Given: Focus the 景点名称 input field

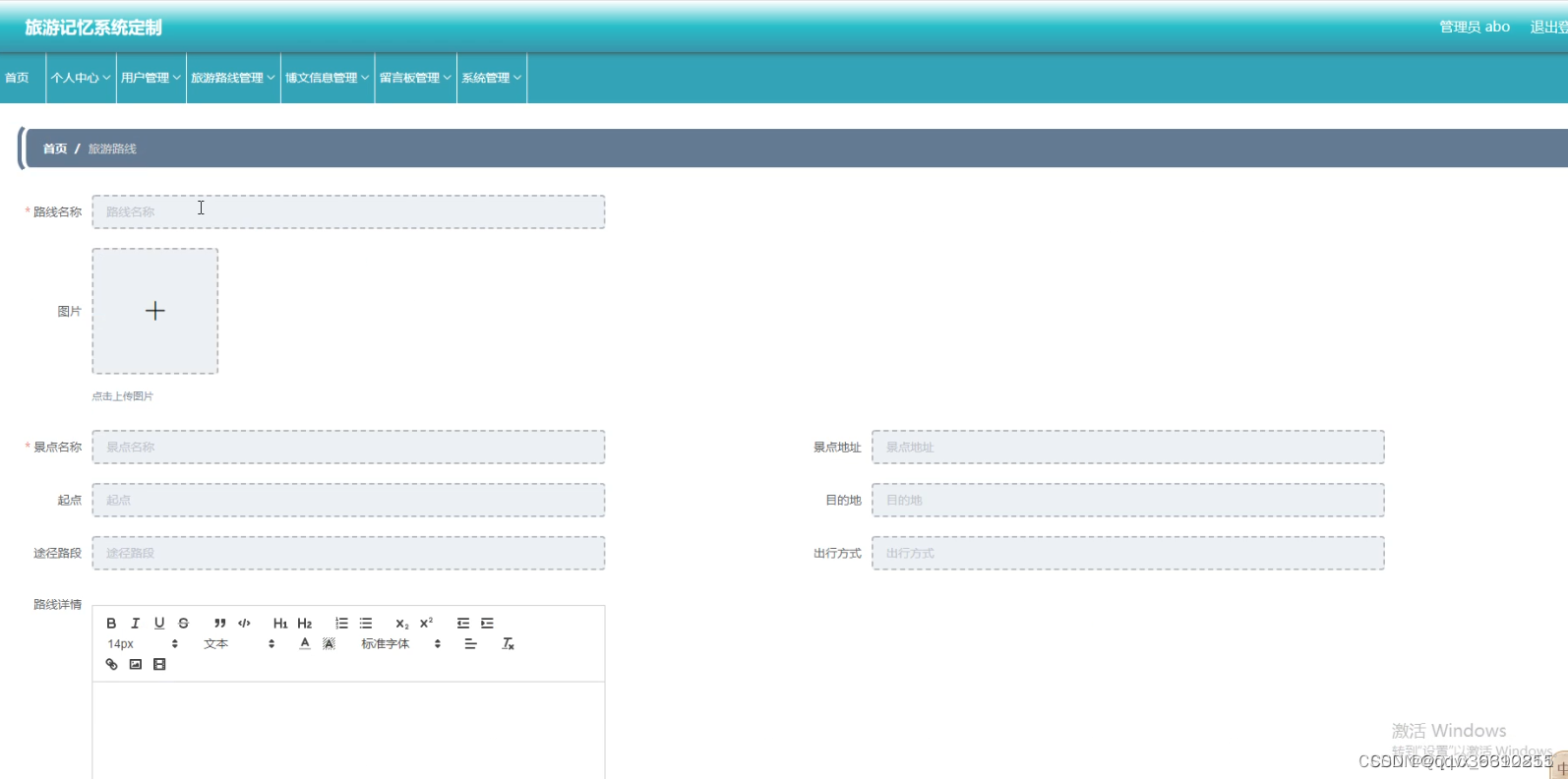Looking at the screenshot, I should click(x=348, y=447).
